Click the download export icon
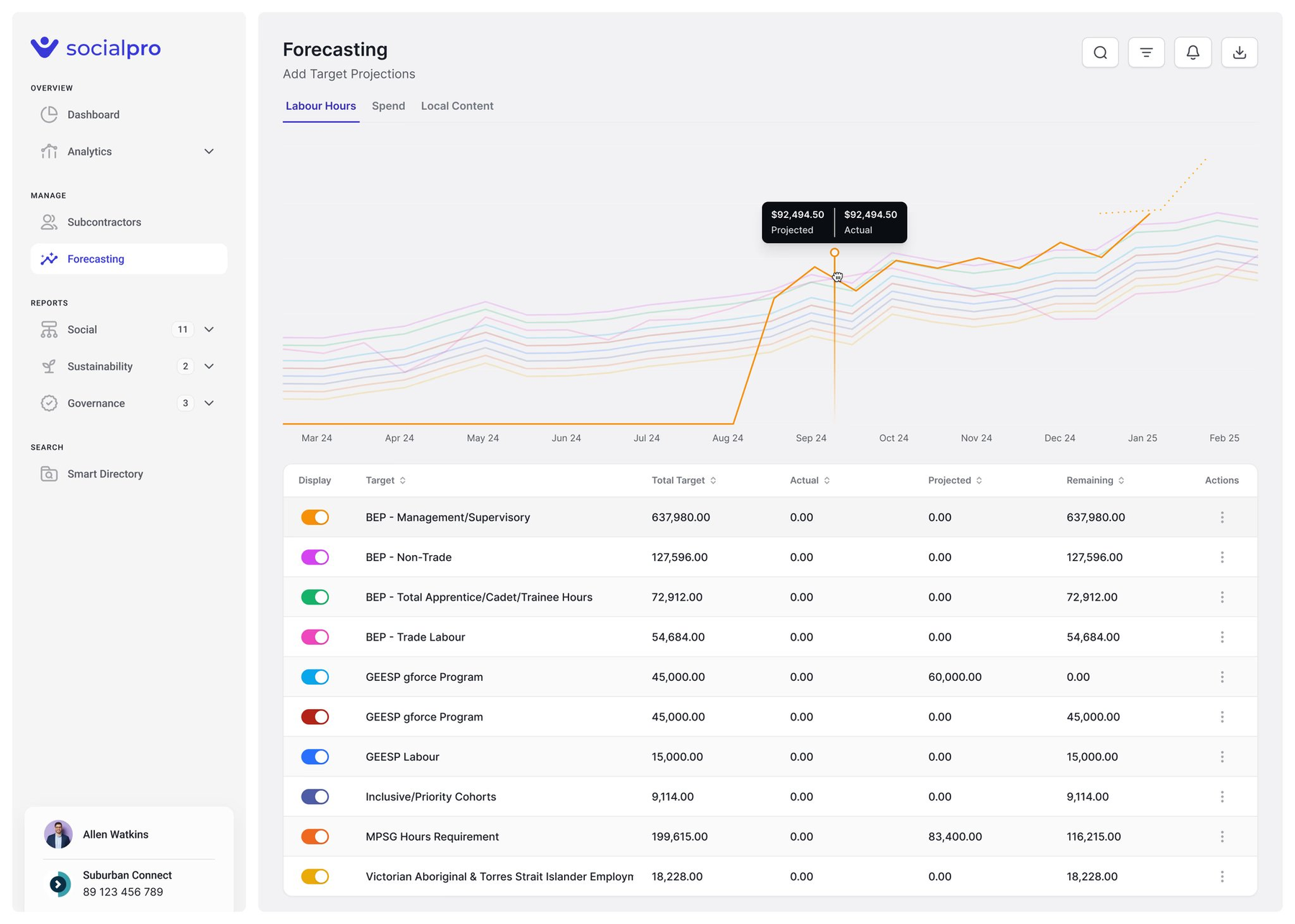This screenshot has width=1295, height=924. point(1239,52)
